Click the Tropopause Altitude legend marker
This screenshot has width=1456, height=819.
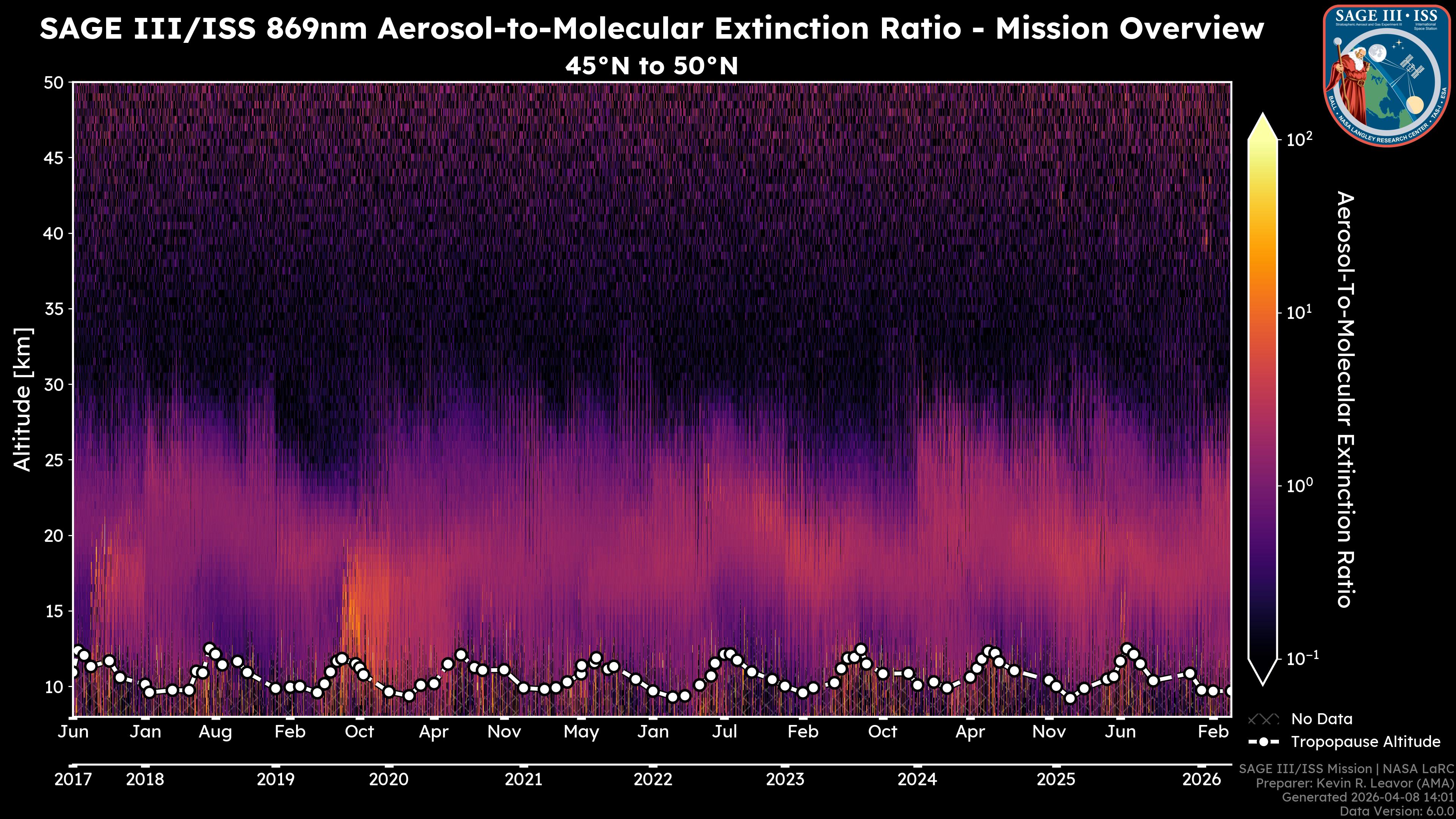pos(1263,742)
